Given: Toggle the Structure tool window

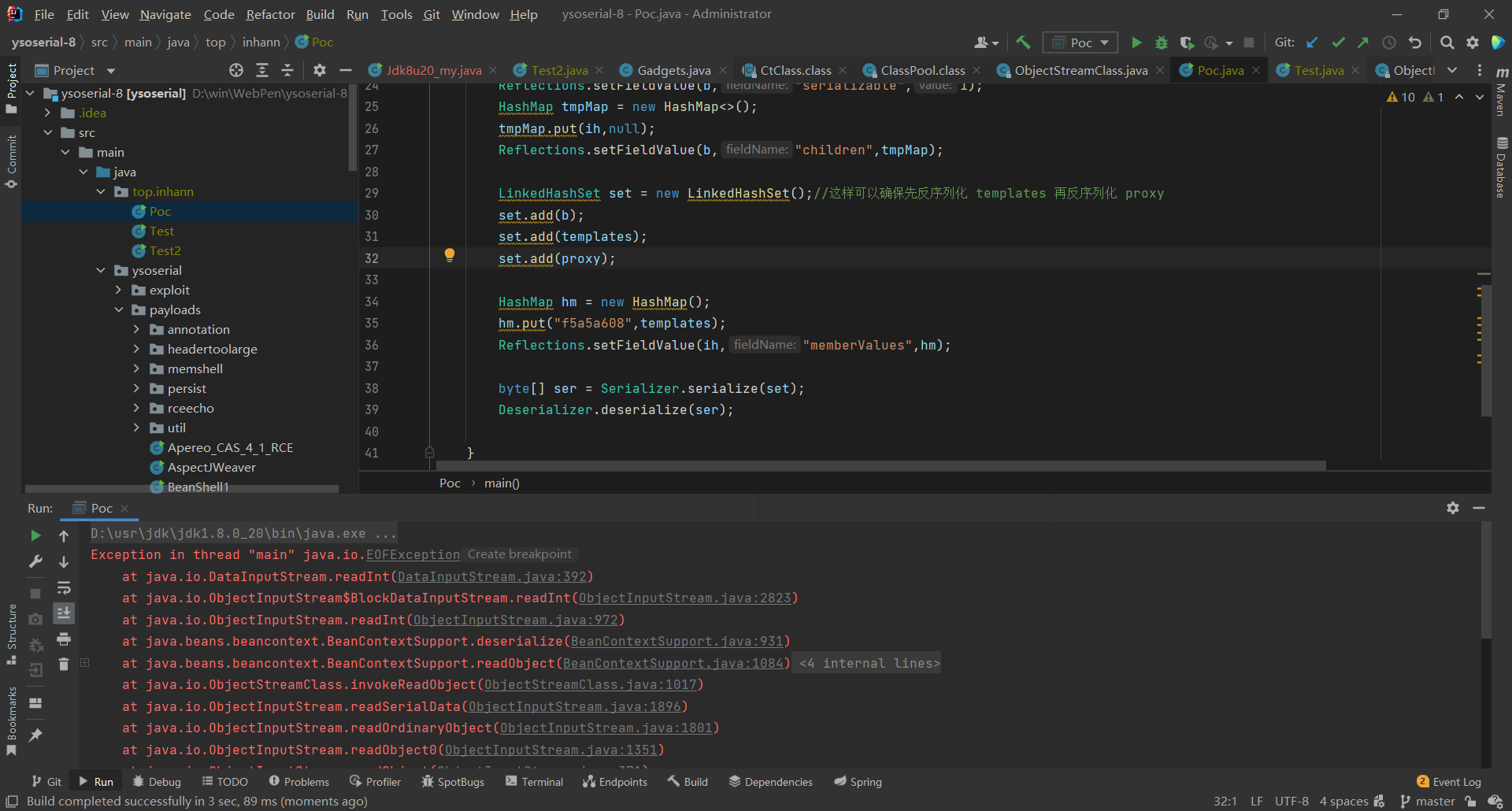Looking at the screenshot, I should (11, 635).
